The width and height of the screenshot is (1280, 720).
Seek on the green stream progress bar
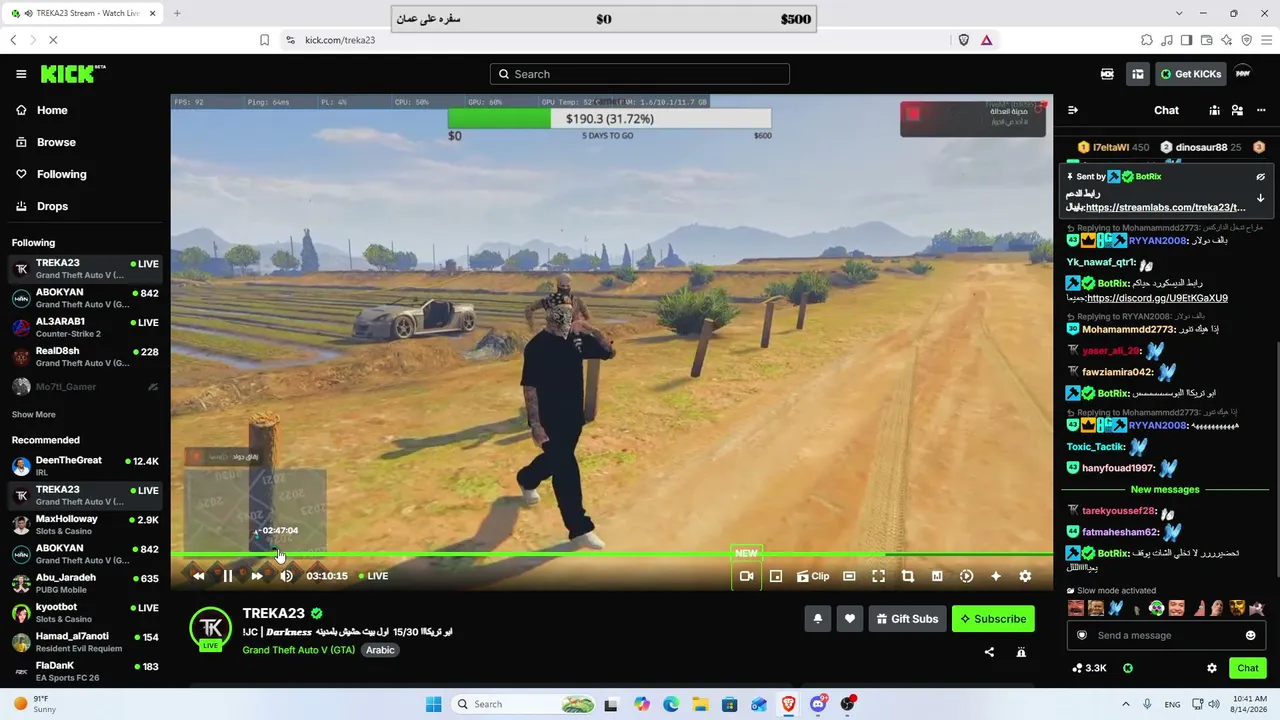(x=611, y=554)
